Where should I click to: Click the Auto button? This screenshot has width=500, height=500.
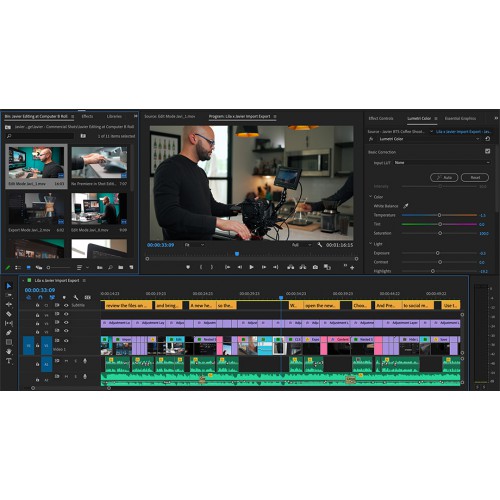tap(444, 177)
